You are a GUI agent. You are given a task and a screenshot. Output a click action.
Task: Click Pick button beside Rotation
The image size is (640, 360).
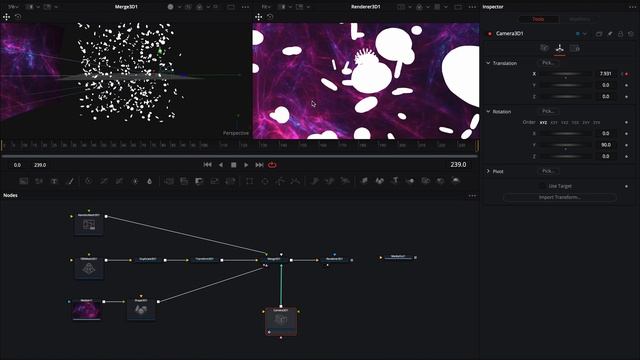point(548,111)
